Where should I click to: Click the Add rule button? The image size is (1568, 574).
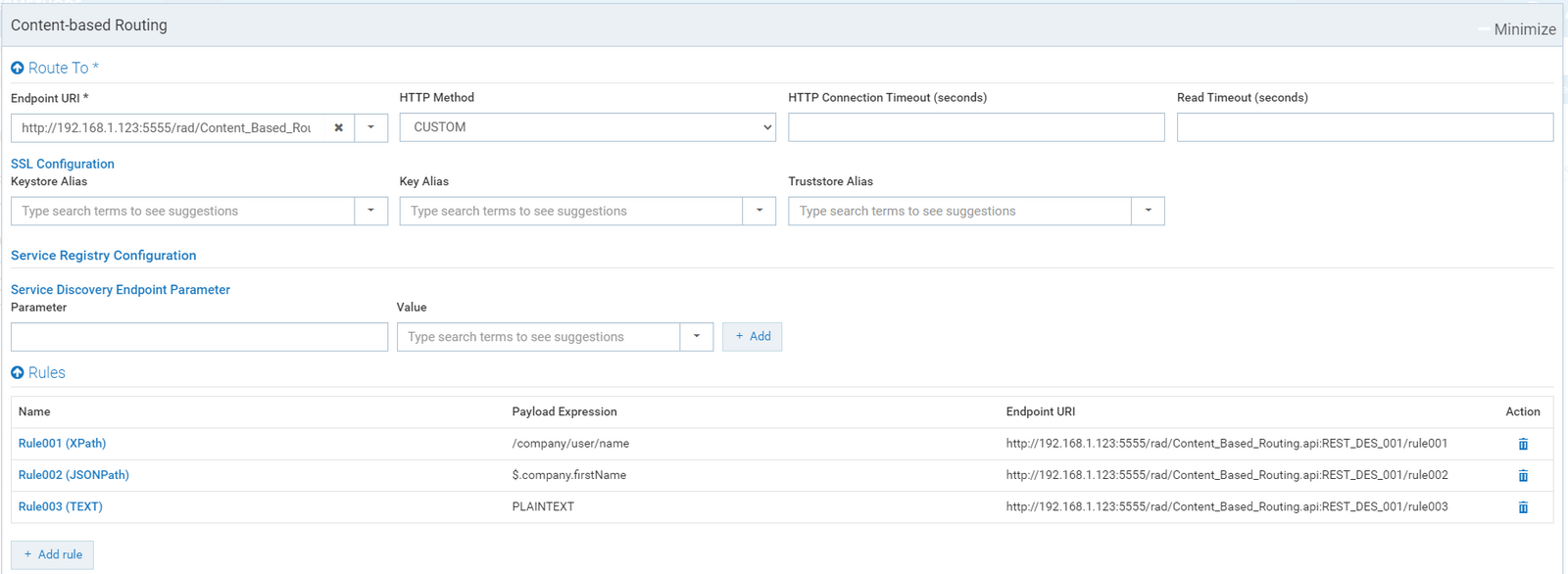pyautogui.click(x=53, y=554)
